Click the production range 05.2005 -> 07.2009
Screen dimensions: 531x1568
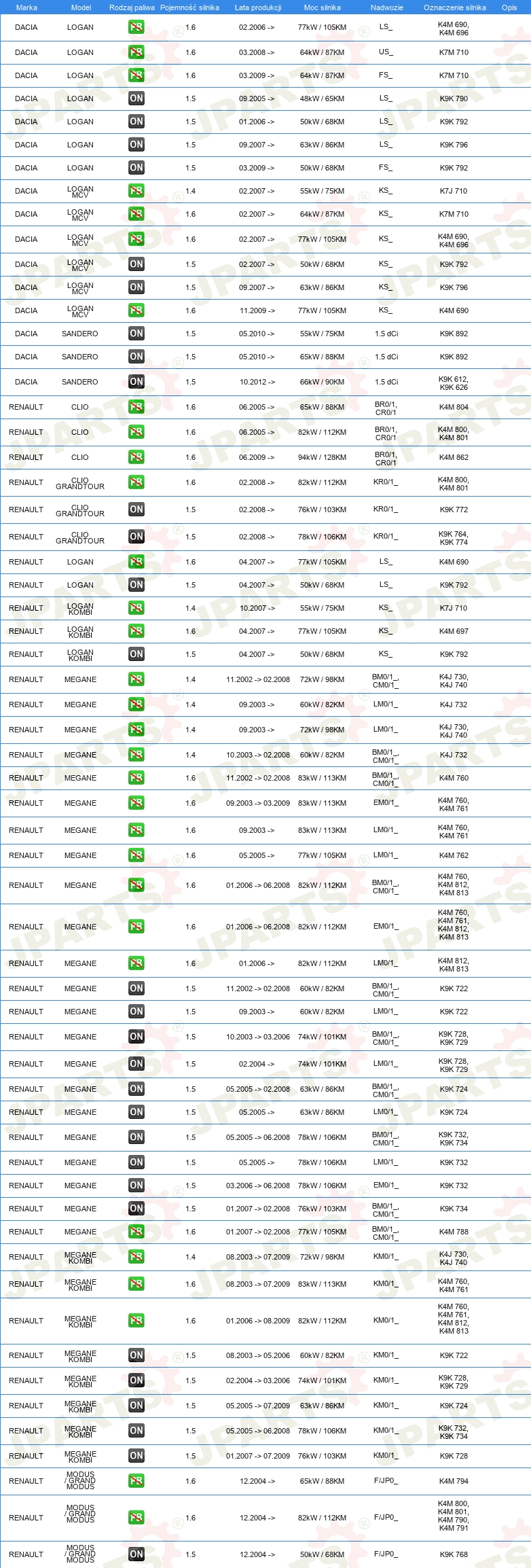coord(258,1406)
